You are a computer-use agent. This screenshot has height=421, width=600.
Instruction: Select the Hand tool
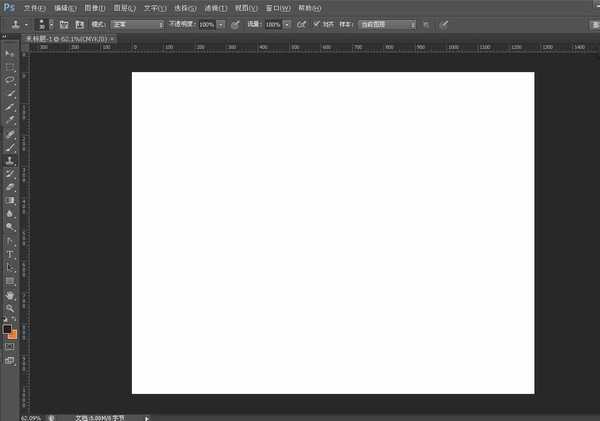(10, 295)
